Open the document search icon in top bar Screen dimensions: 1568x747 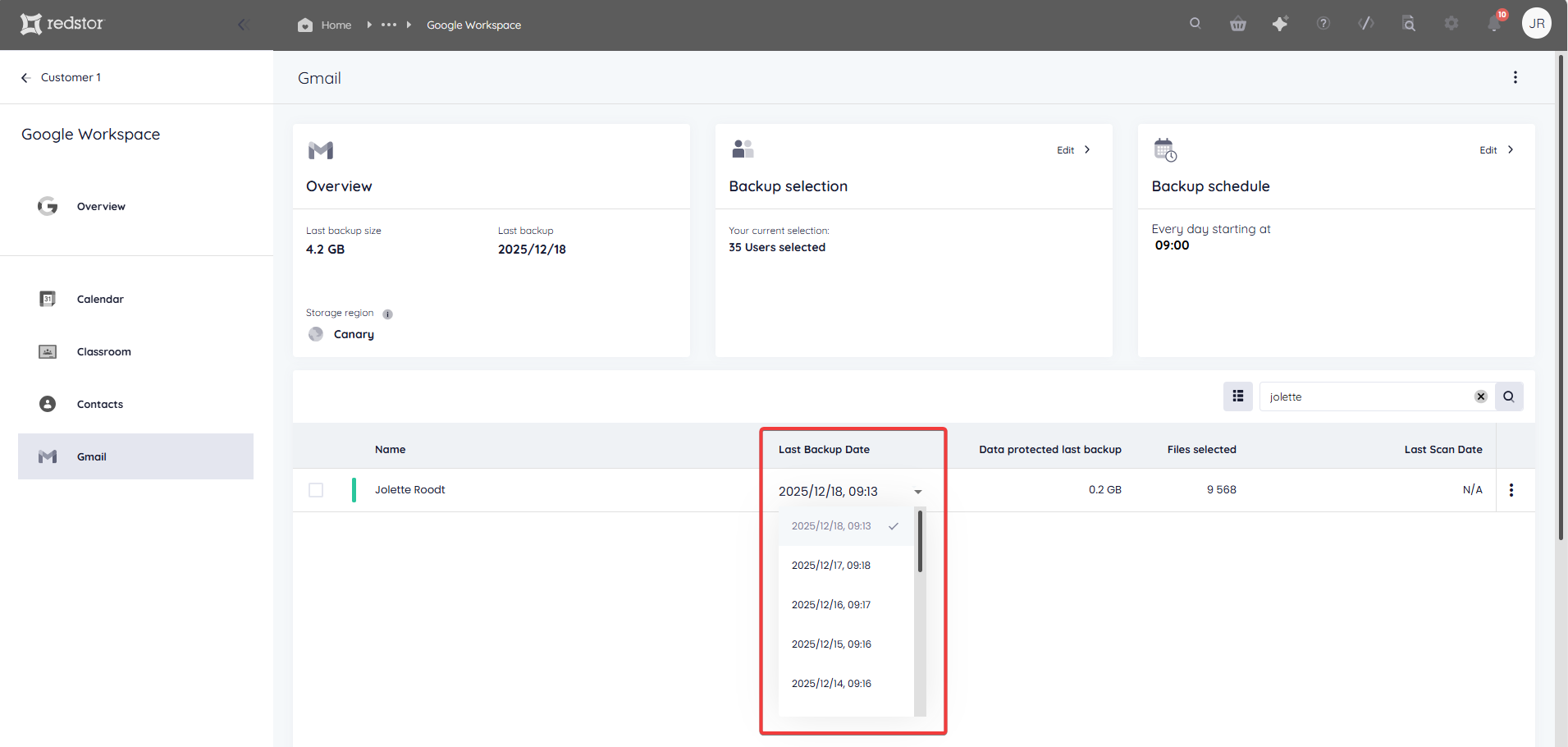[1409, 23]
